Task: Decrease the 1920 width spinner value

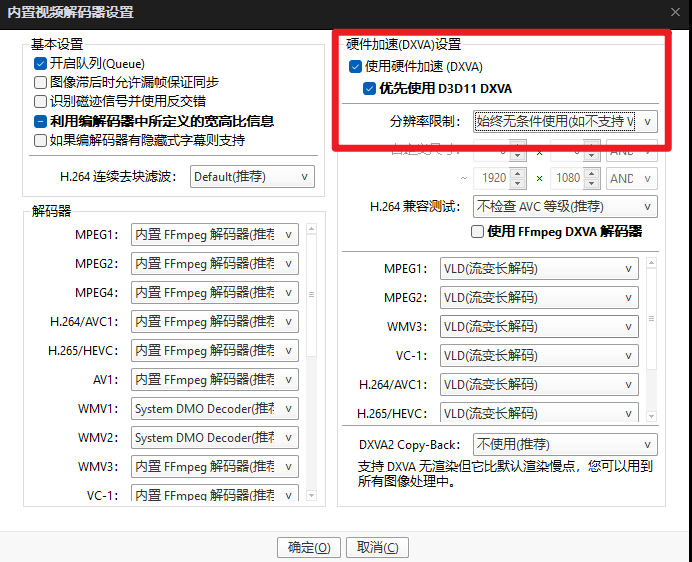Action: coord(518,184)
